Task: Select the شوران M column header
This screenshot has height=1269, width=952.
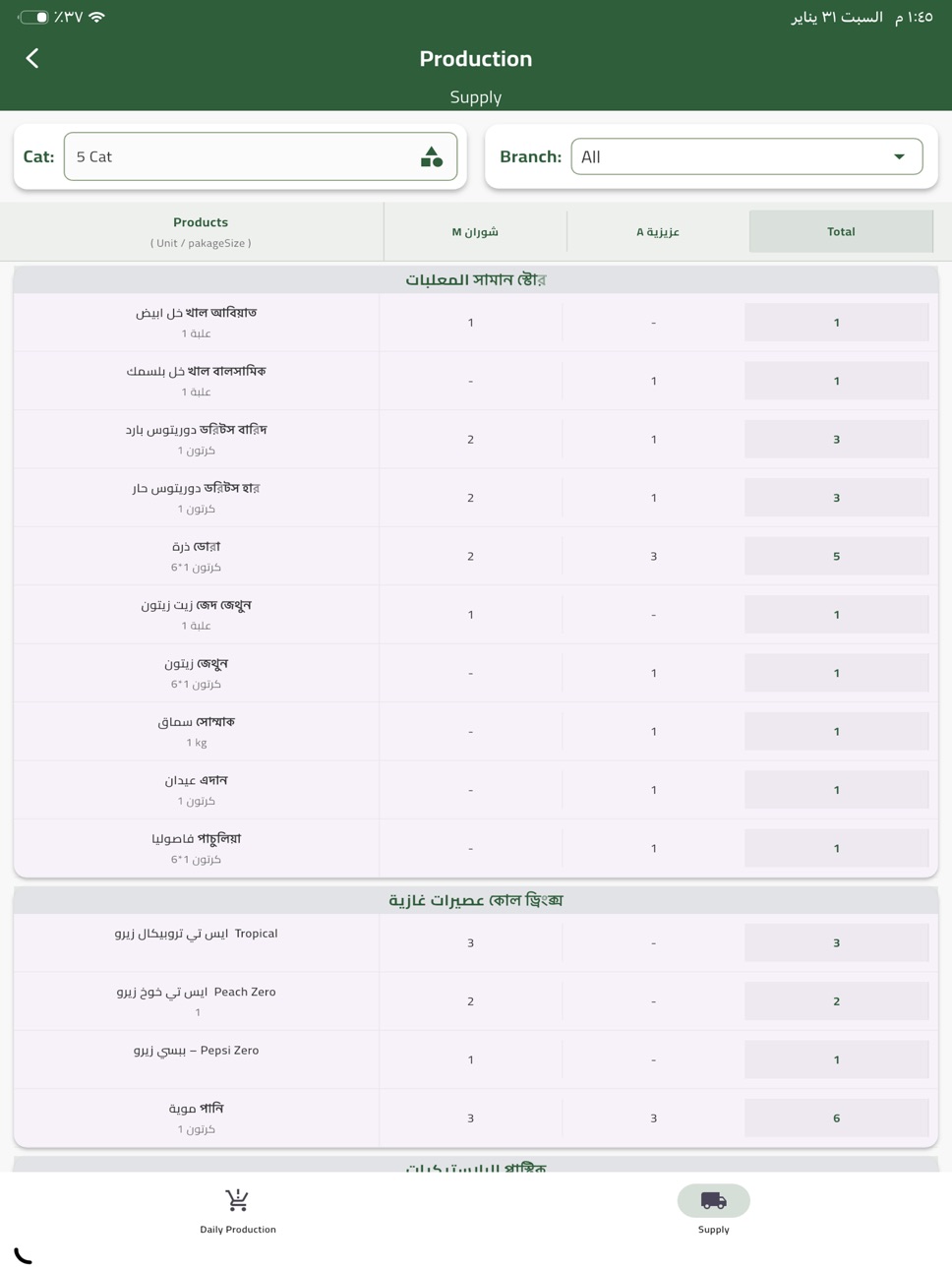Action: (x=475, y=231)
